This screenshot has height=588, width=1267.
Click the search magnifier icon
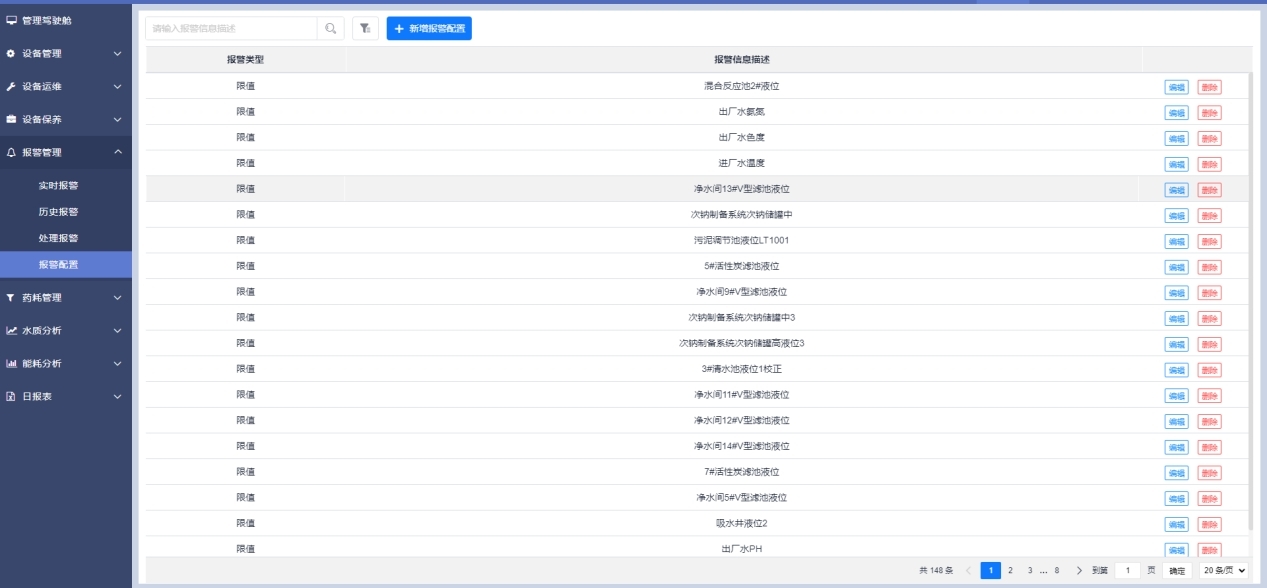pos(331,29)
